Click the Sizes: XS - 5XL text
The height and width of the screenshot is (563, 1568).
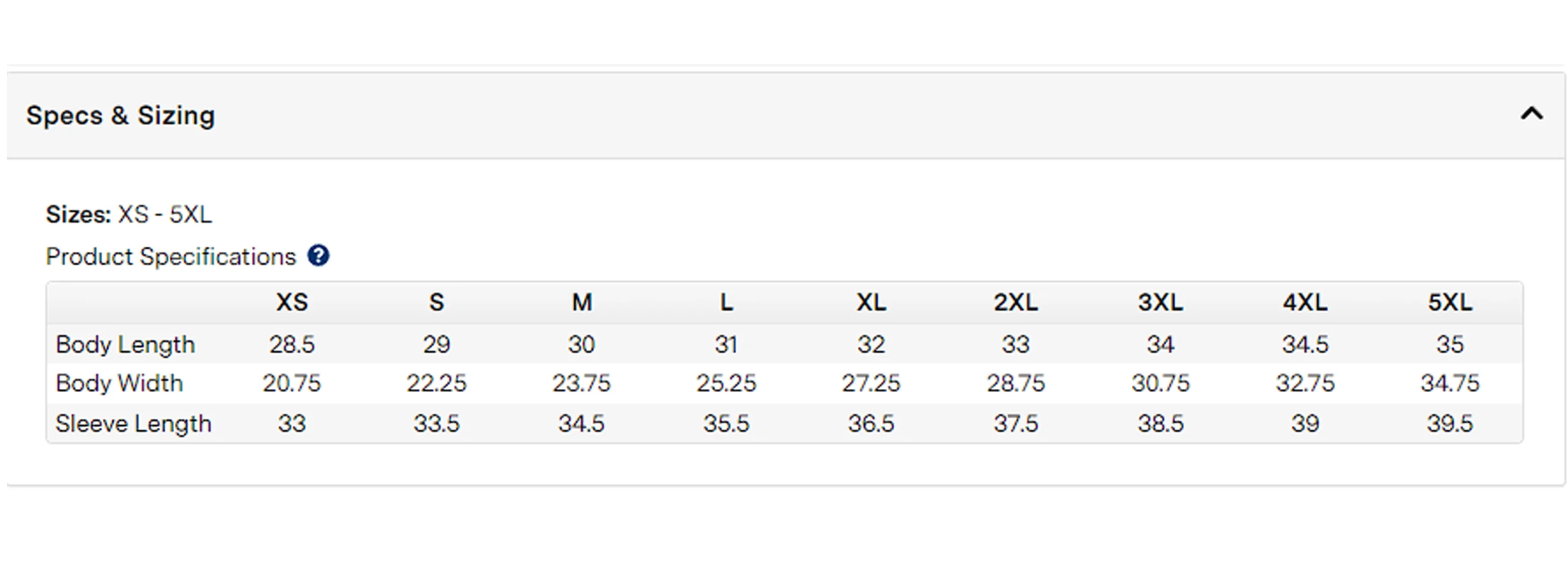click(x=129, y=214)
